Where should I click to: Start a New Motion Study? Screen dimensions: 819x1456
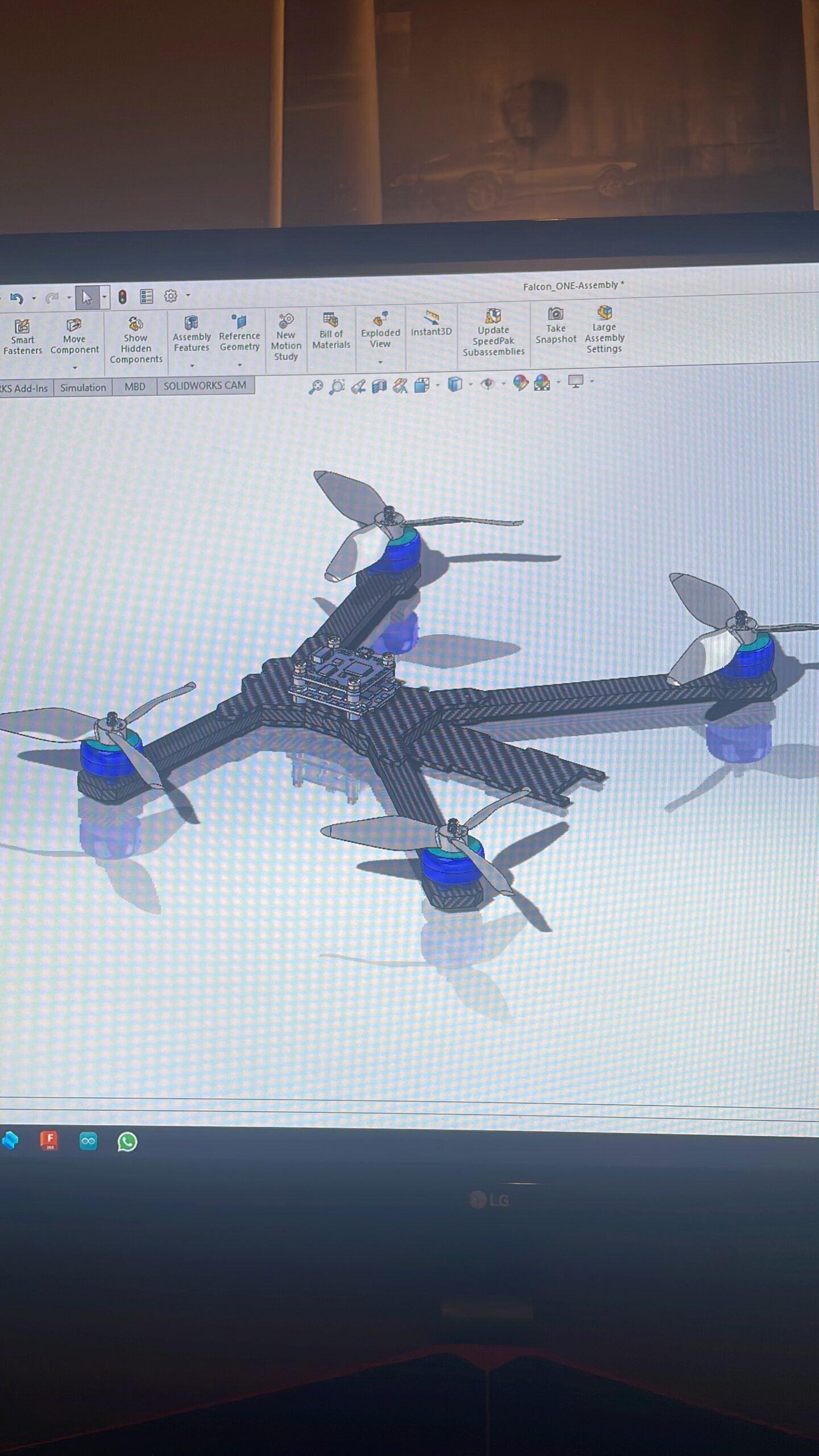click(x=286, y=337)
